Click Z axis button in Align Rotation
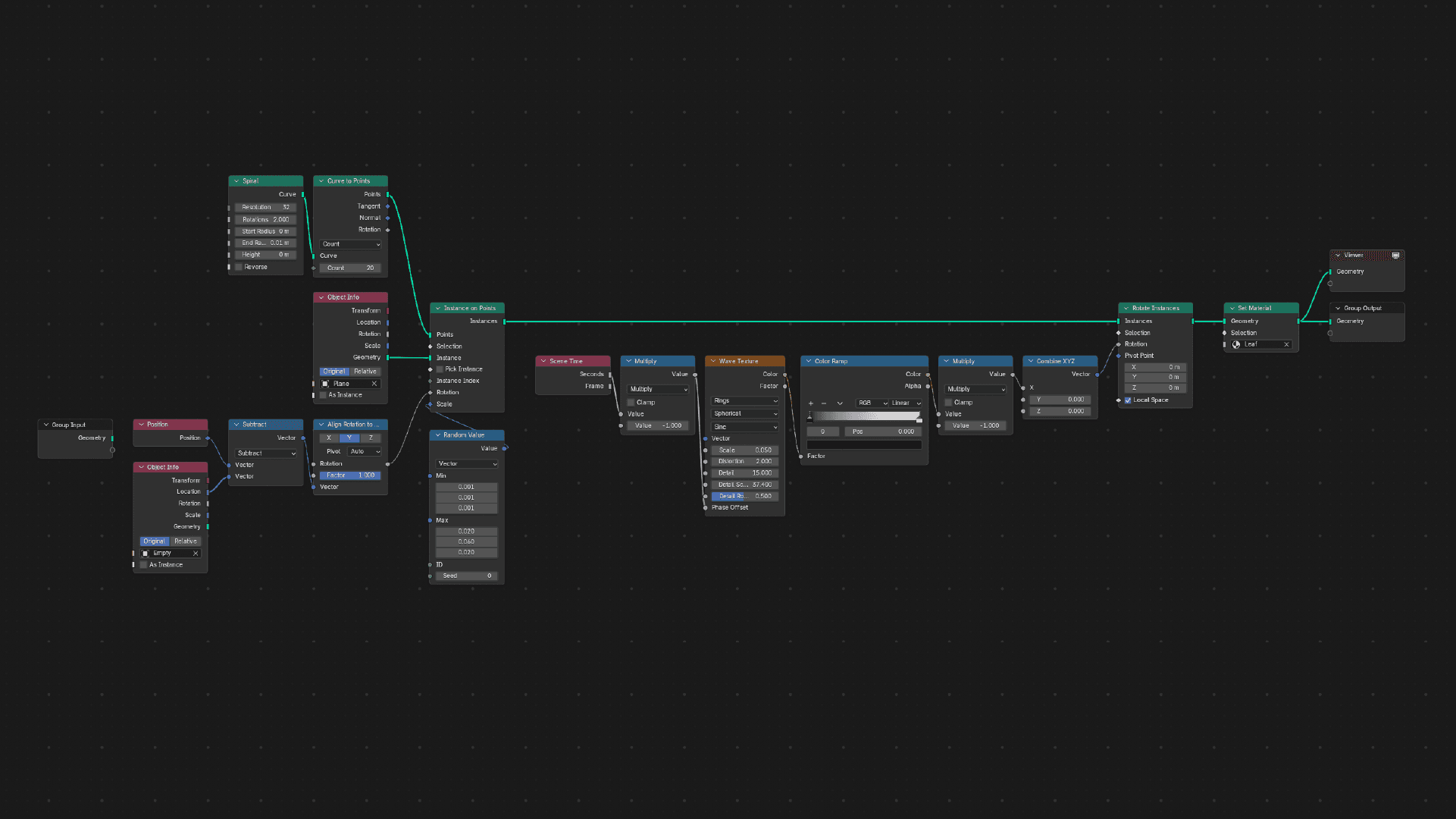 point(371,438)
